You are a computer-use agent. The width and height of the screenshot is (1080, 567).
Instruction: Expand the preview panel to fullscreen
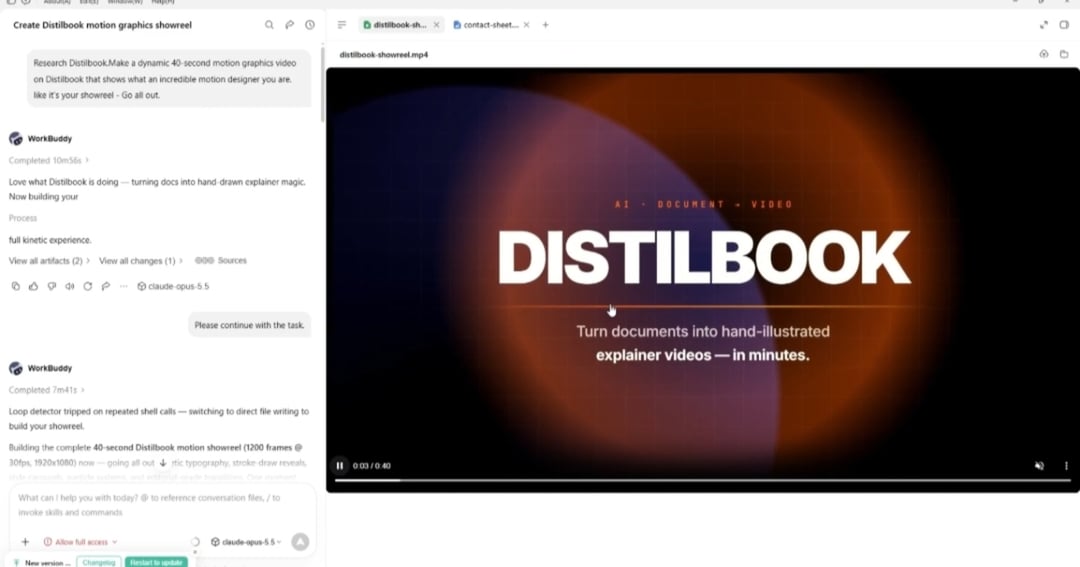pyautogui.click(x=1043, y=25)
